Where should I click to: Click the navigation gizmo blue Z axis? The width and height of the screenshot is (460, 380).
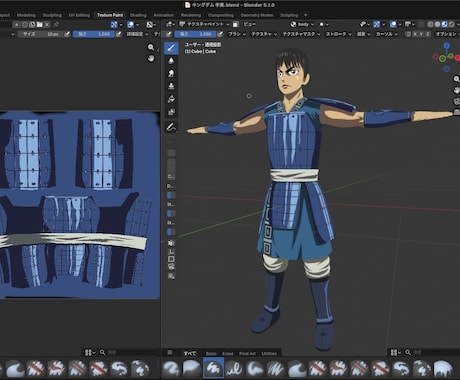[x=446, y=46]
